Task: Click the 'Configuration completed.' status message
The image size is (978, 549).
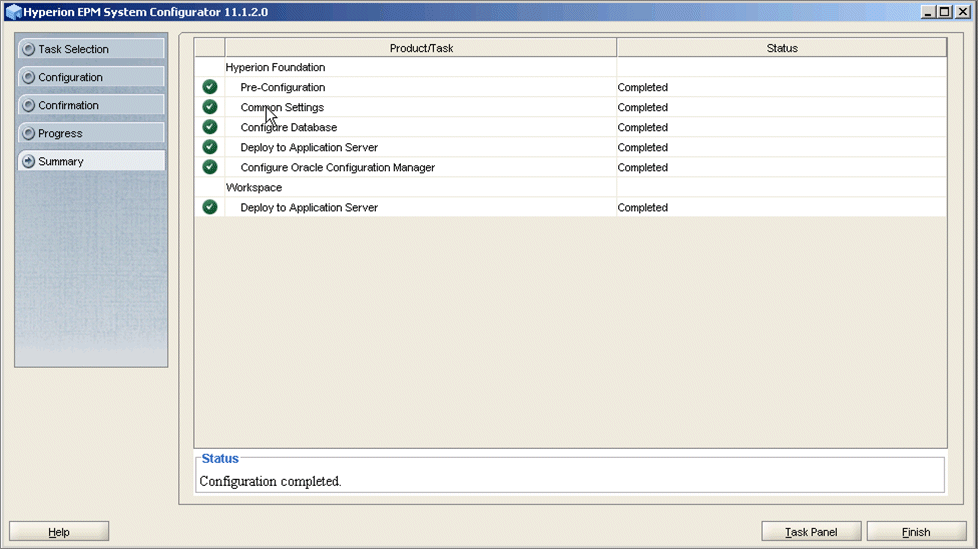Action: click(x=270, y=481)
